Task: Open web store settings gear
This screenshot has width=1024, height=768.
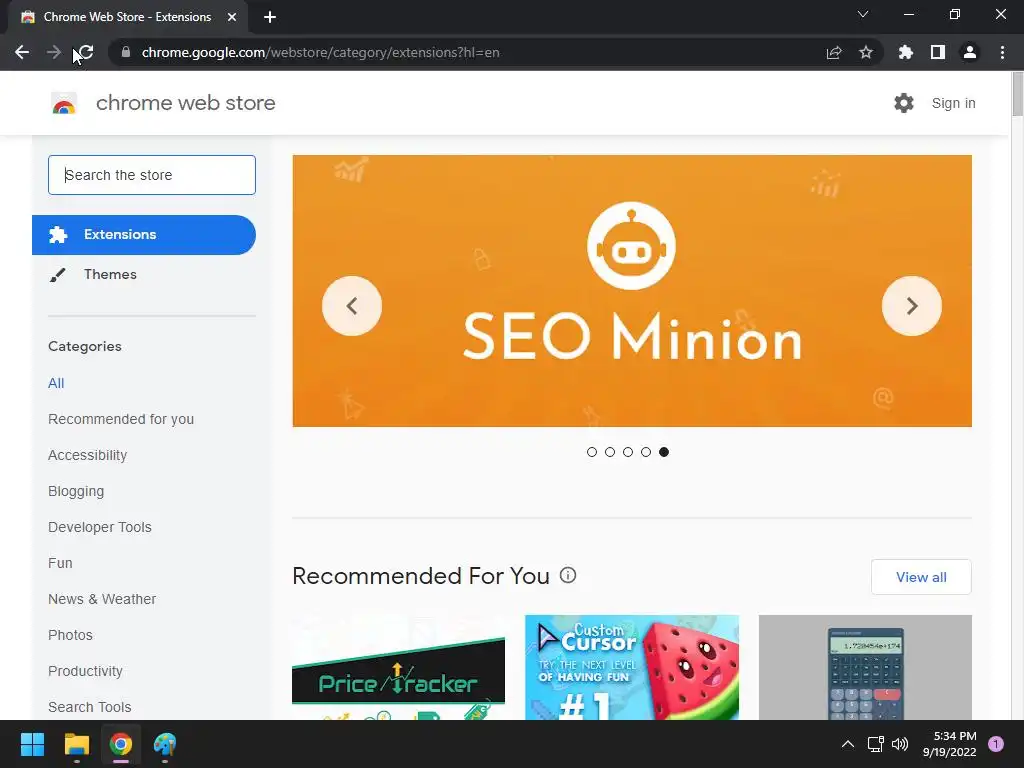Action: 904,103
